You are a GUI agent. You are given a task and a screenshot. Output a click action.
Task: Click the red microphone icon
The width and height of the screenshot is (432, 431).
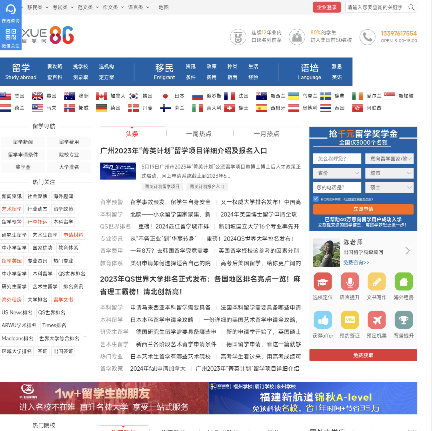350,282
